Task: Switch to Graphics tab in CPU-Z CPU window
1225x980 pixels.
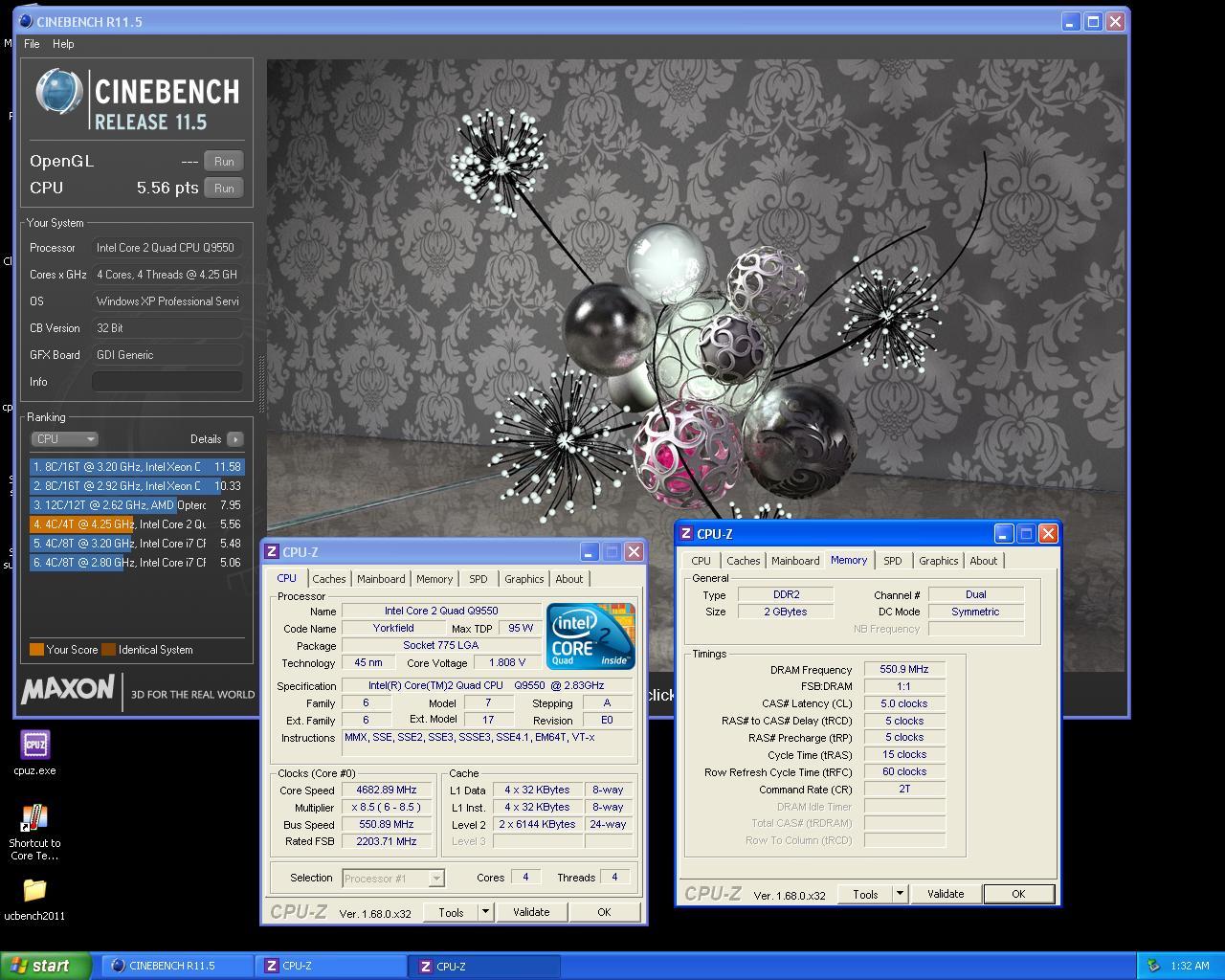Action: [524, 579]
